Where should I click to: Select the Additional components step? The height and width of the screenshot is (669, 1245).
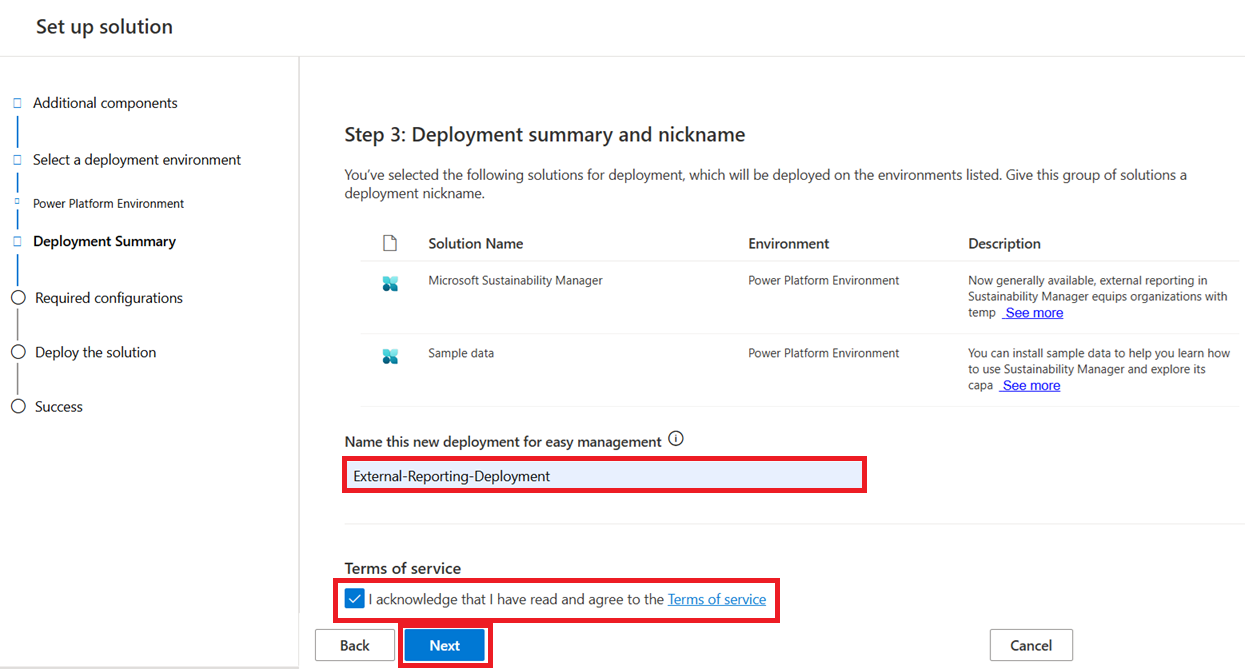point(105,103)
